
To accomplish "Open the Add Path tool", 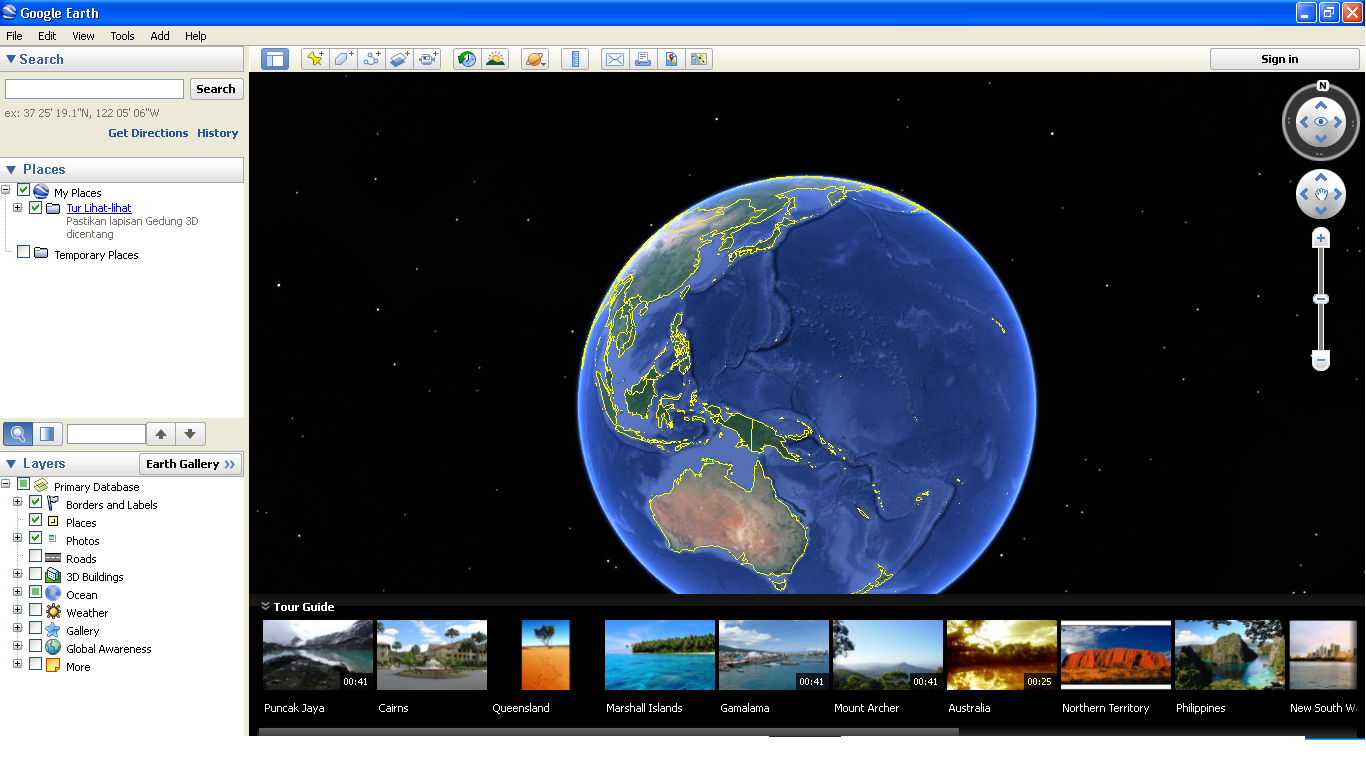I will [371, 59].
